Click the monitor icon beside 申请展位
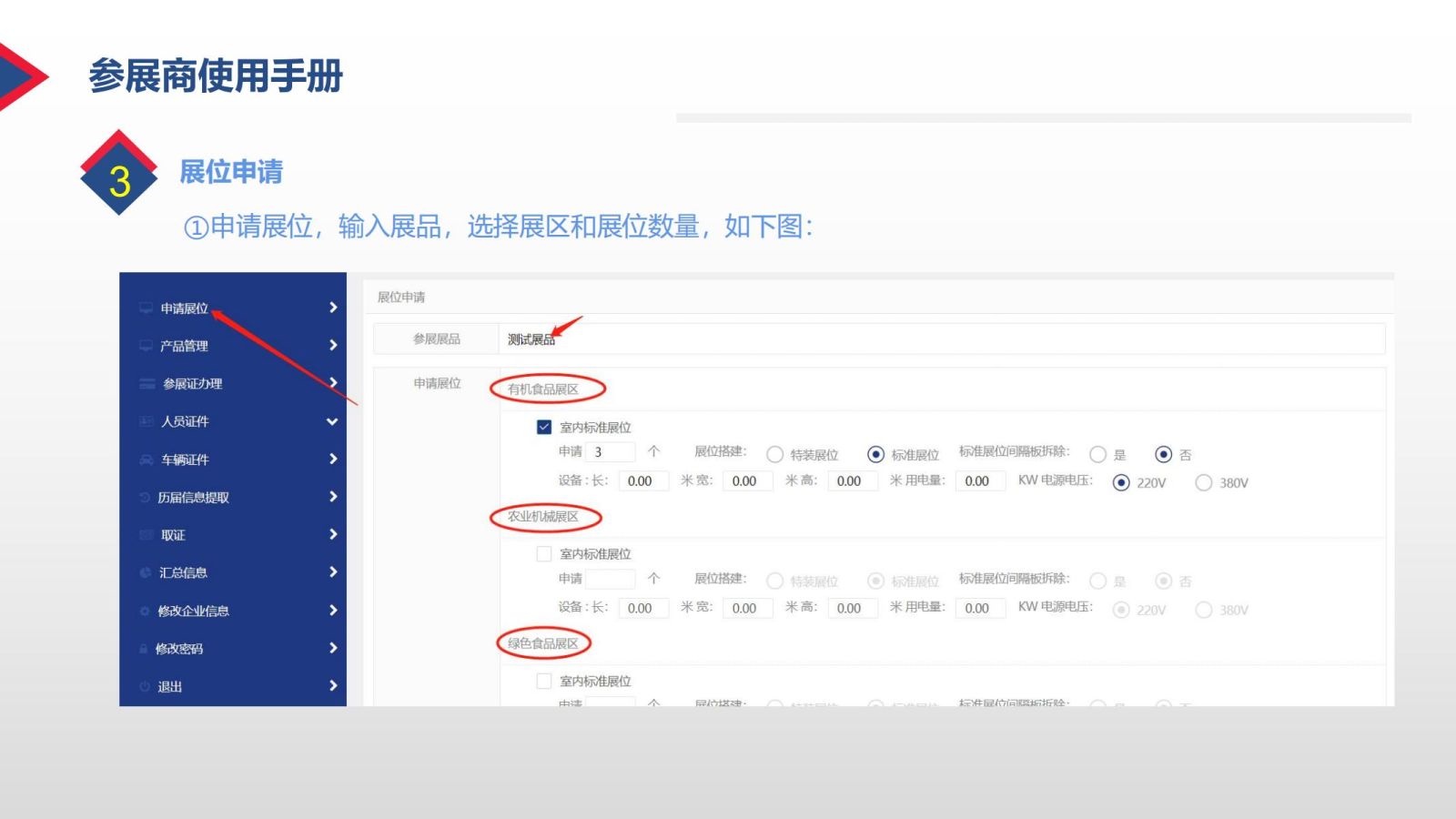This screenshot has width=1456, height=819. tap(146, 308)
